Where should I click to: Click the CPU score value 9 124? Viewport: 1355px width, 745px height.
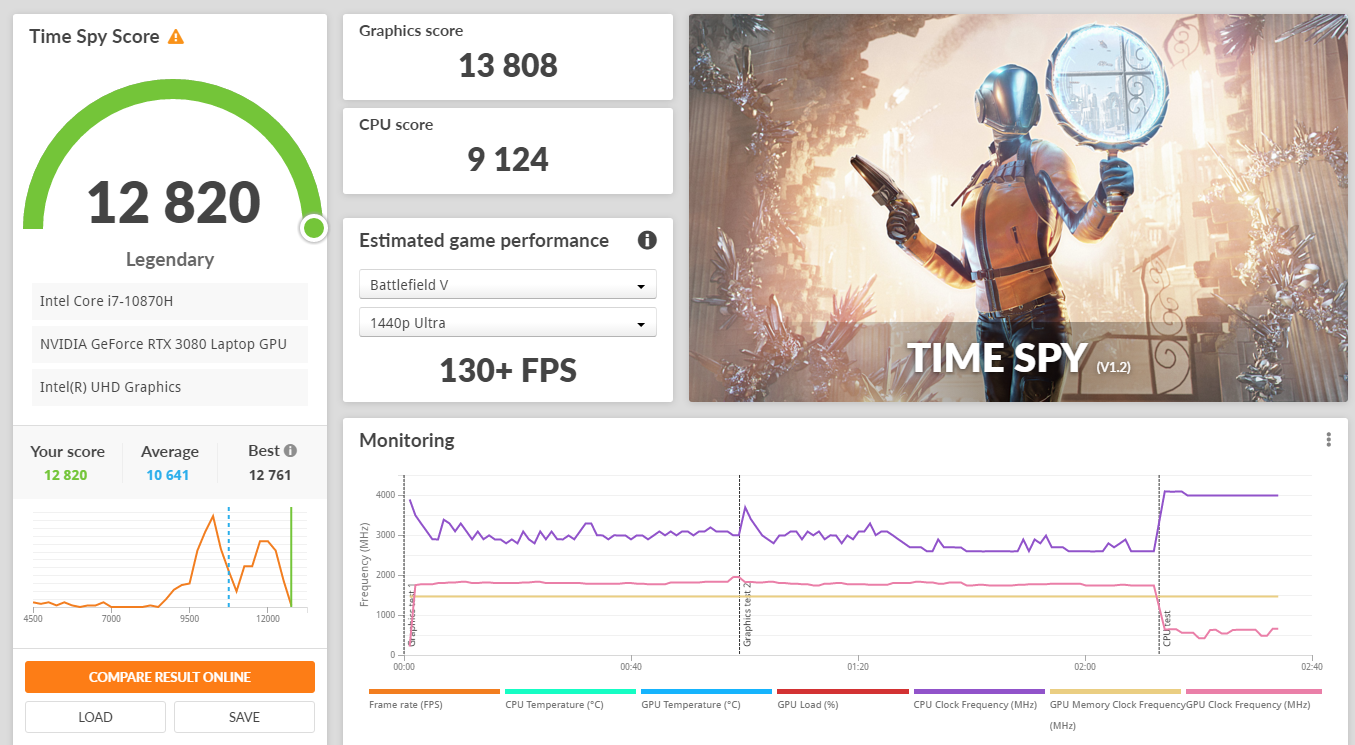508,159
